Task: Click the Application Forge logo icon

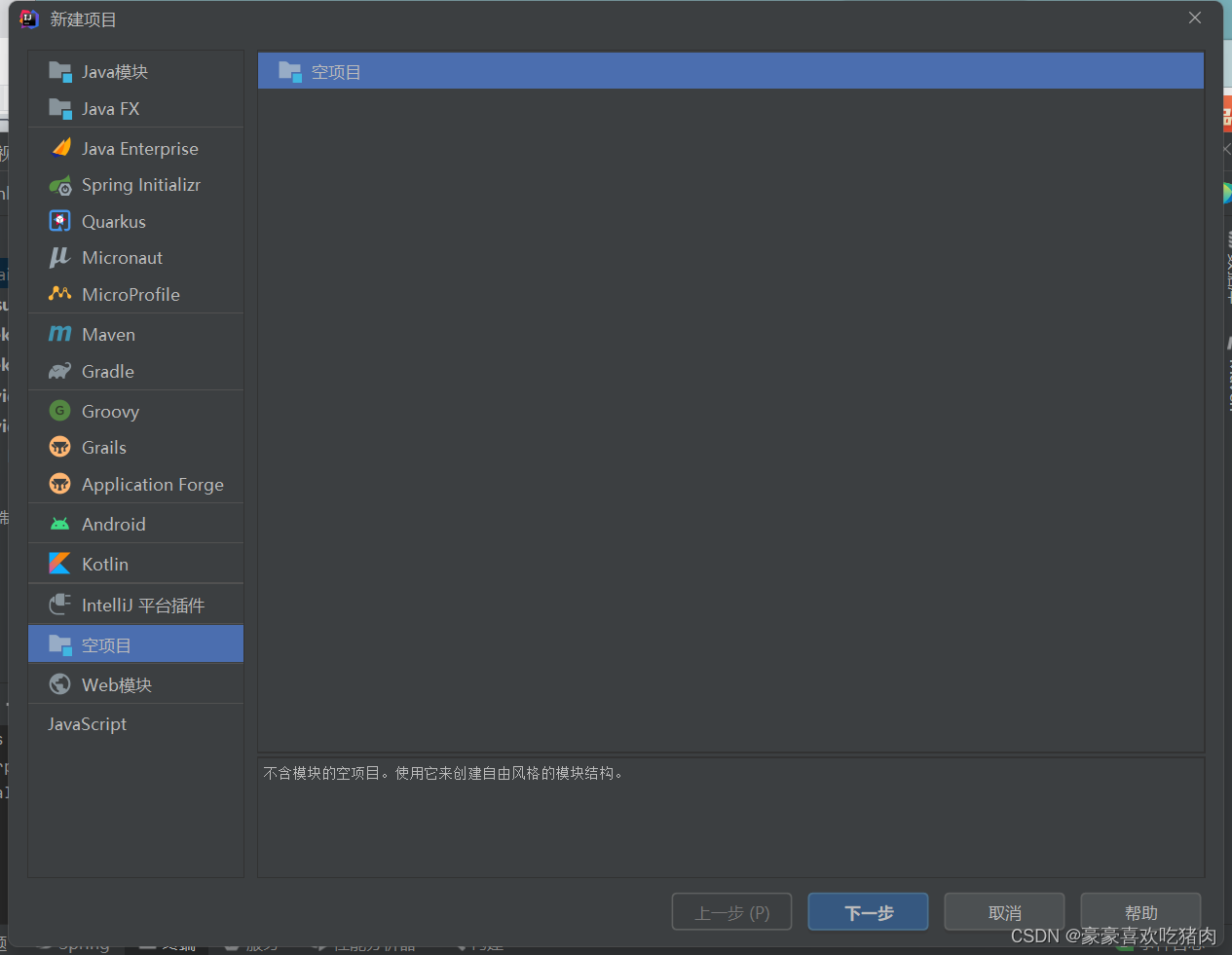Action: (60, 484)
